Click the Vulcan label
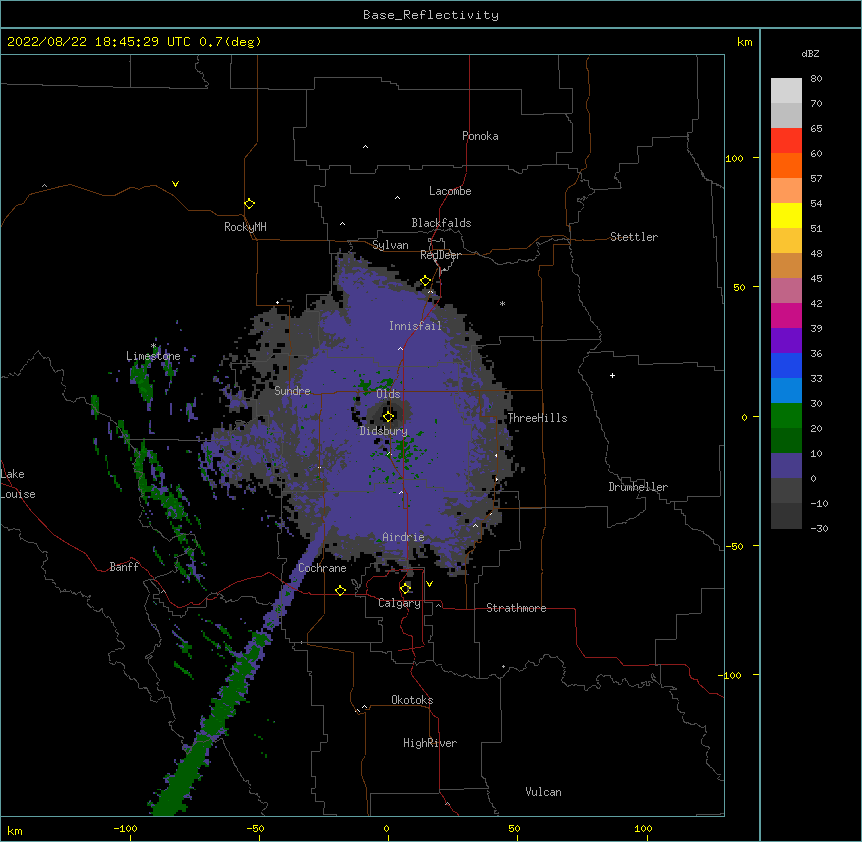The width and height of the screenshot is (862, 842). click(543, 792)
